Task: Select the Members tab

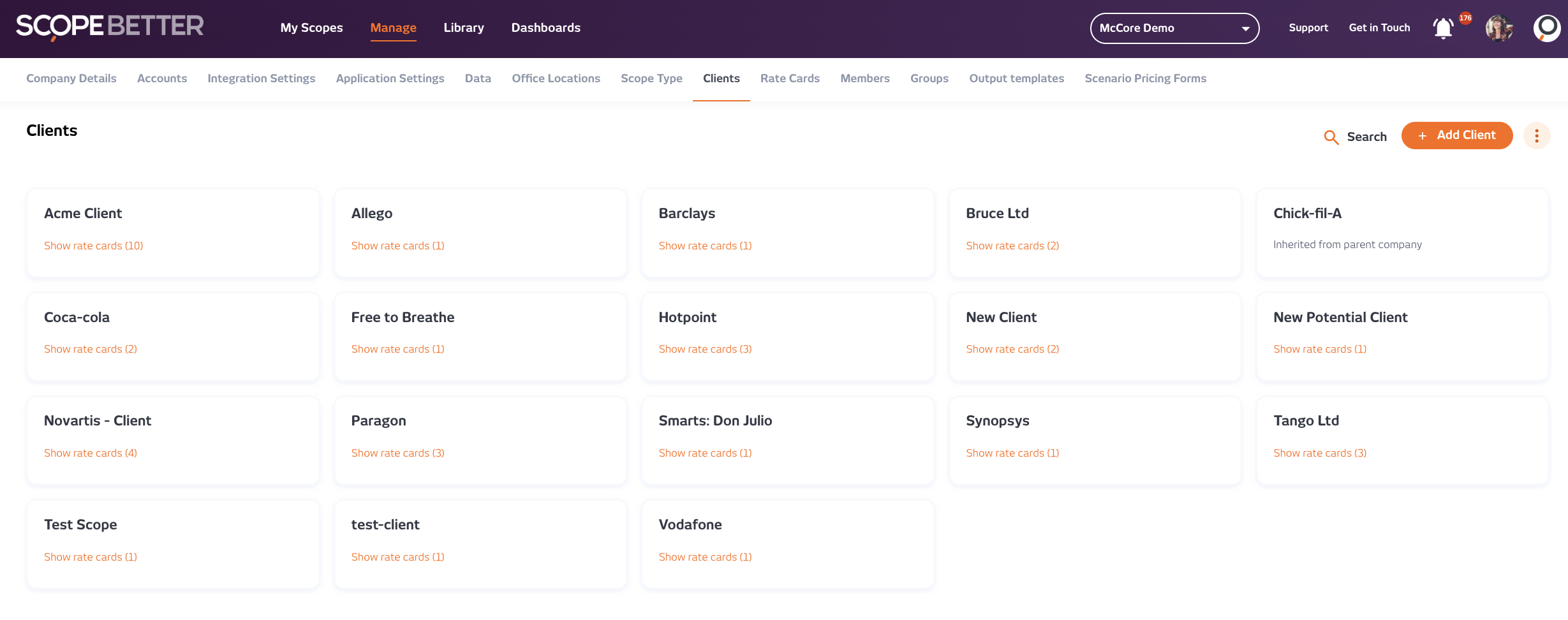Action: [864, 78]
